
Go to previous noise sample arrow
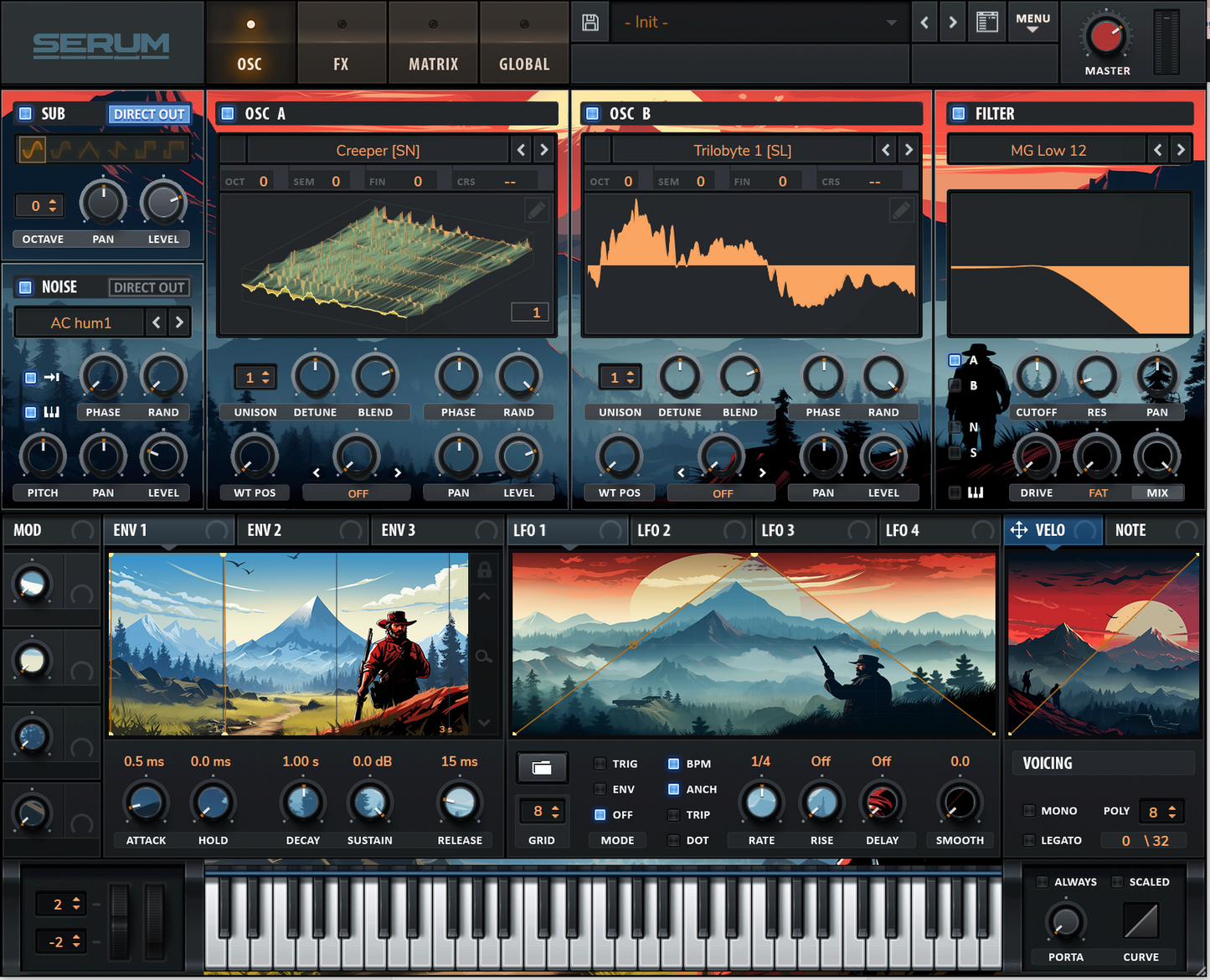[x=157, y=322]
